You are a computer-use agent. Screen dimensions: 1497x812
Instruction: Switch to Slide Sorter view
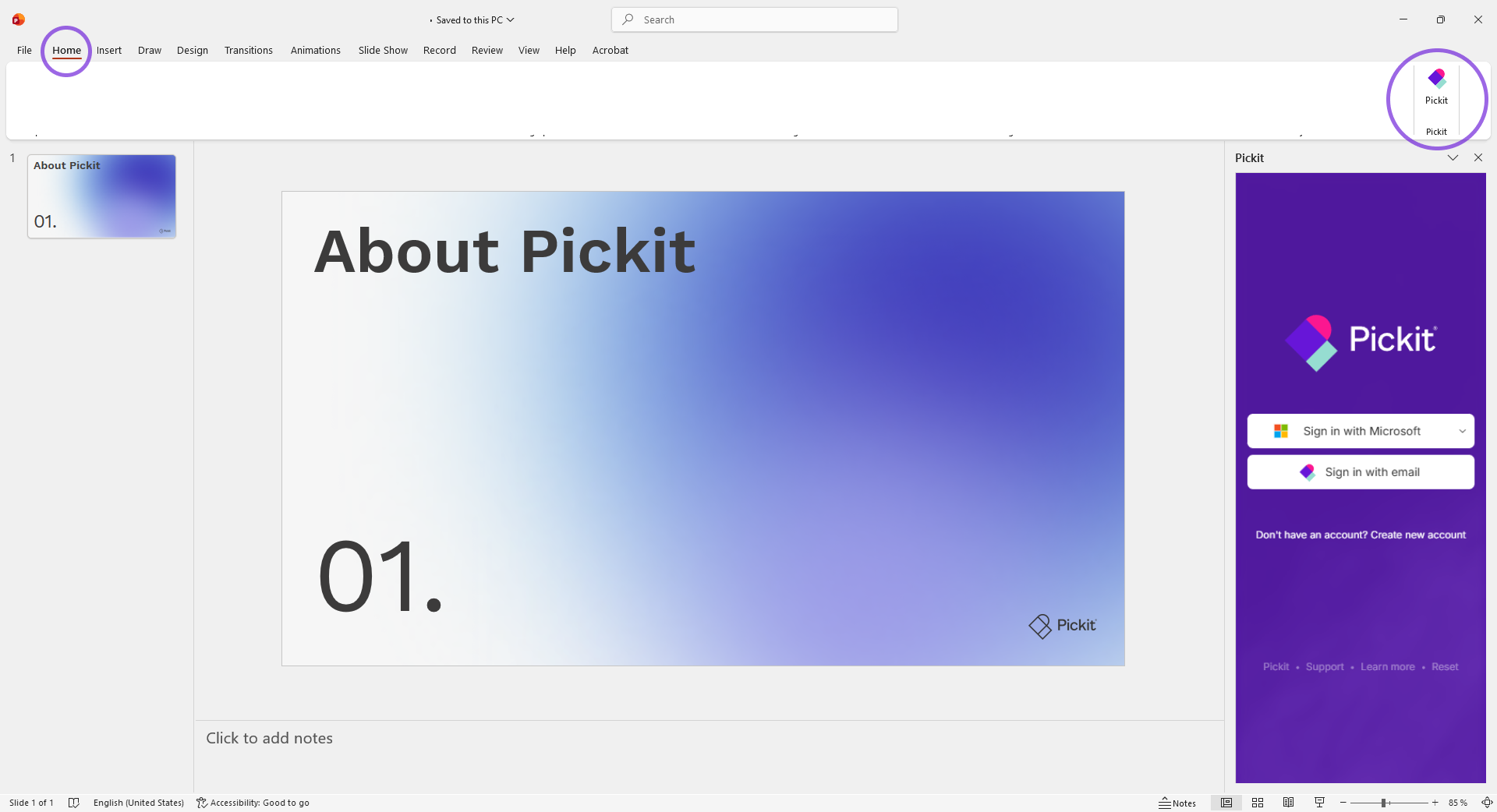click(1258, 803)
